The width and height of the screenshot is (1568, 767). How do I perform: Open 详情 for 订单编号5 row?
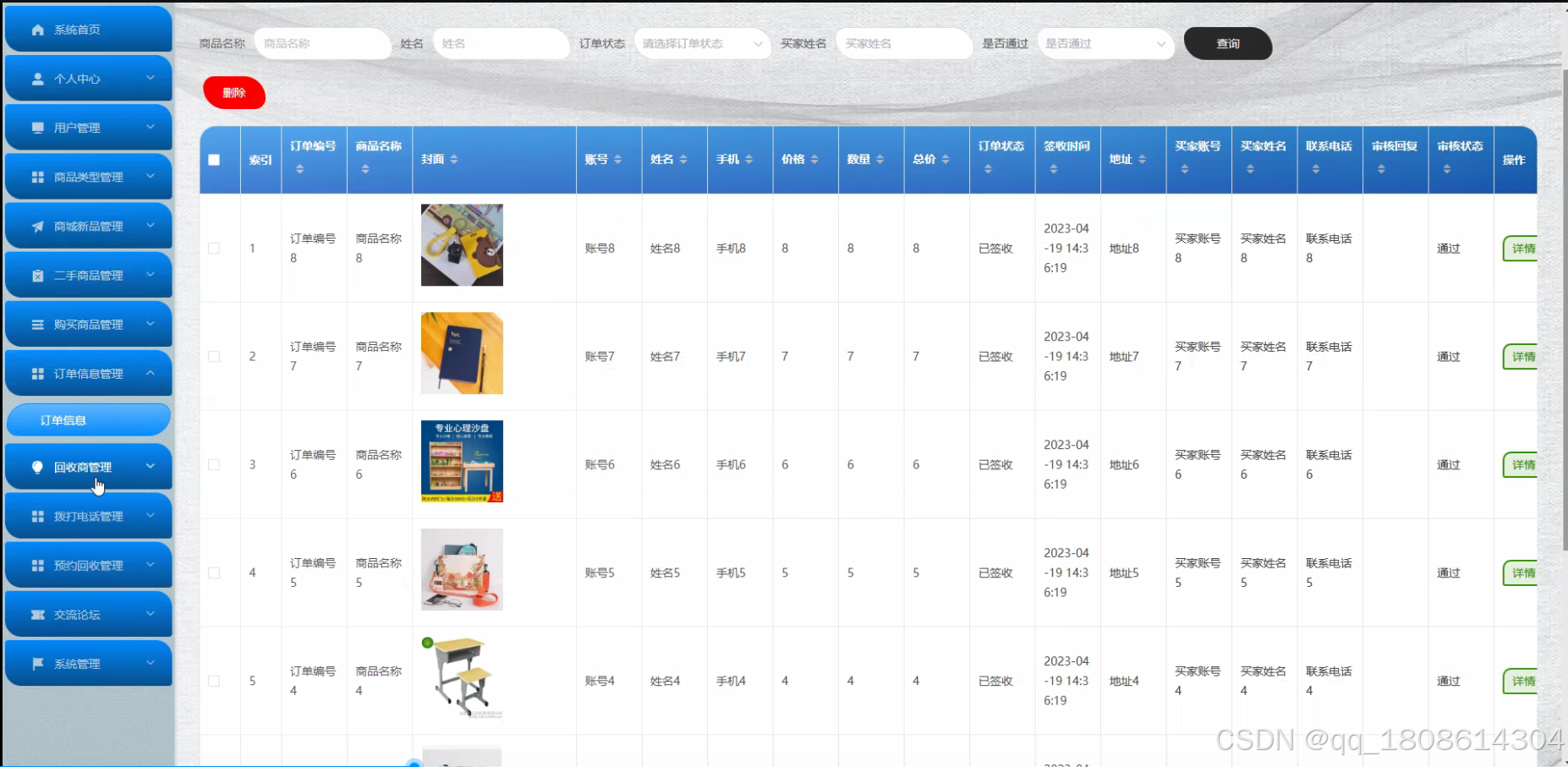point(1521,573)
